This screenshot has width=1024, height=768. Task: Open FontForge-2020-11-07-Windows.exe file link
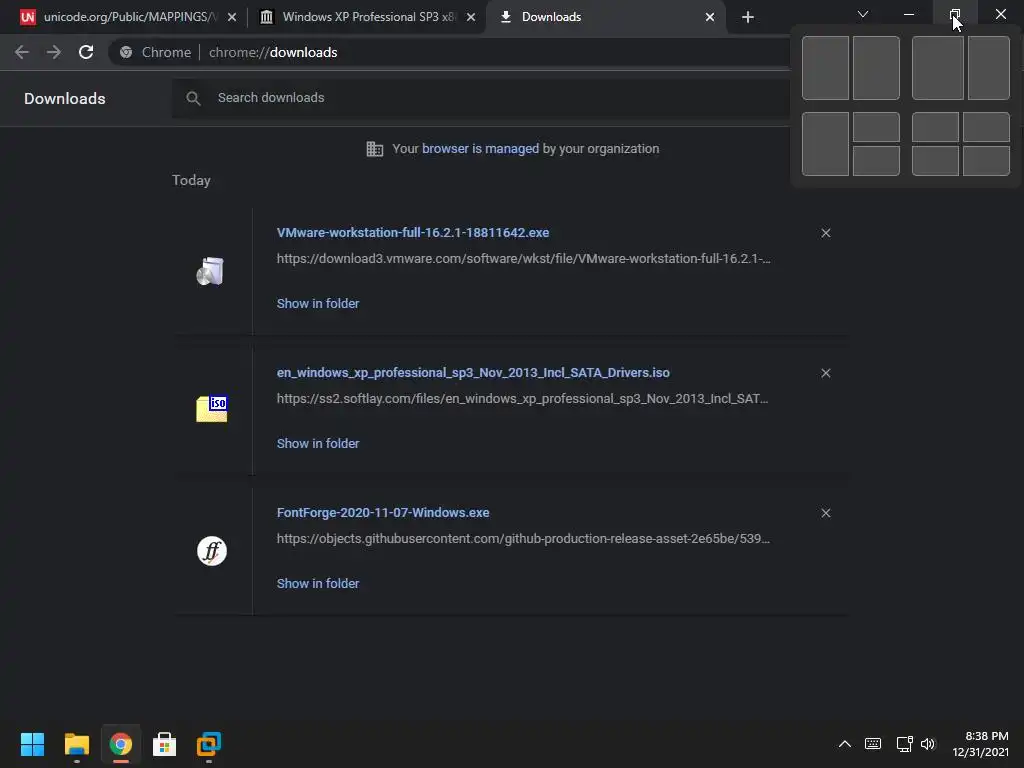pyautogui.click(x=383, y=513)
